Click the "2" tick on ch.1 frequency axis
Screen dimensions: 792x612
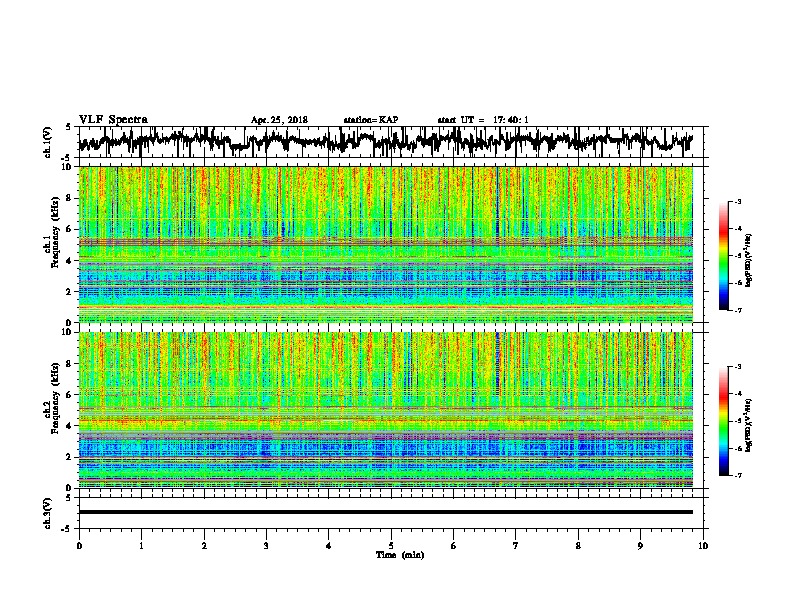(70, 291)
